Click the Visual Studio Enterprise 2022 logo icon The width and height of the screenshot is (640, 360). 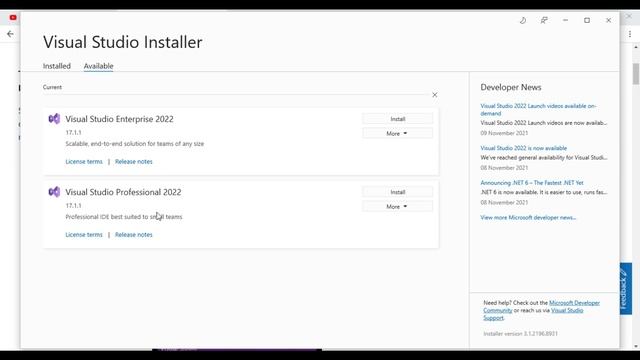click(54, 119)
